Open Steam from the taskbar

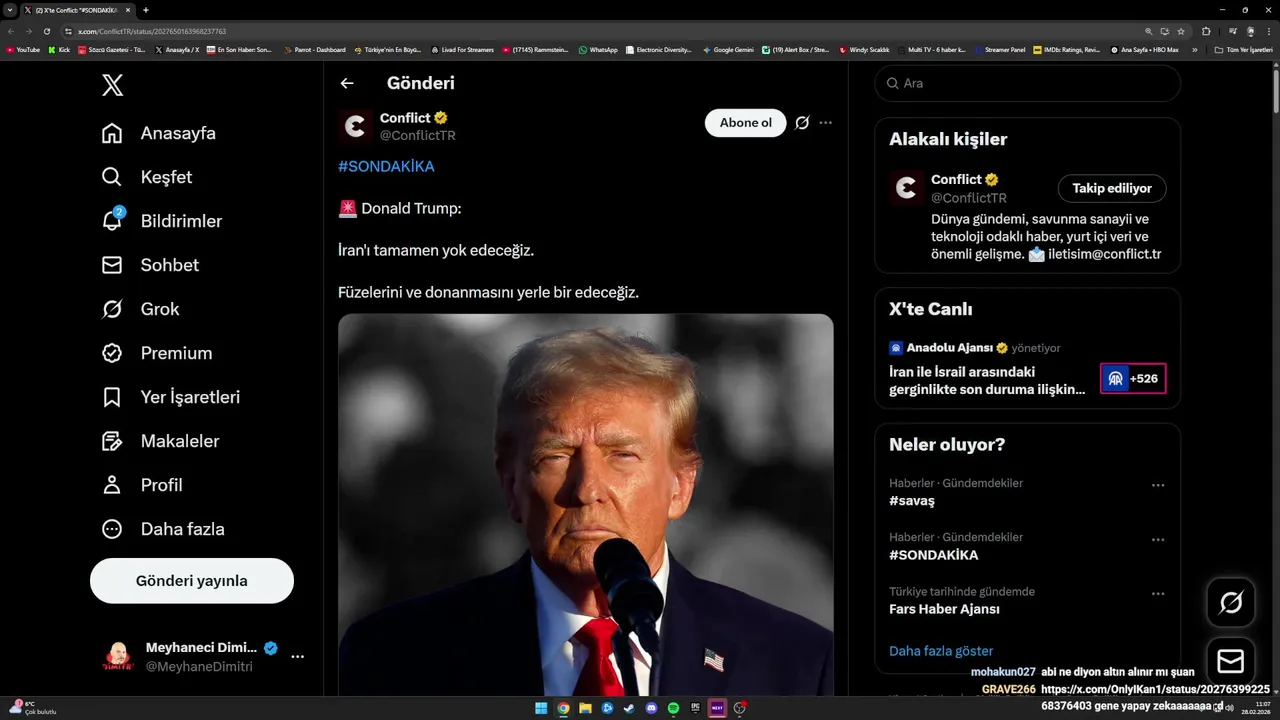tap(629, 708)
